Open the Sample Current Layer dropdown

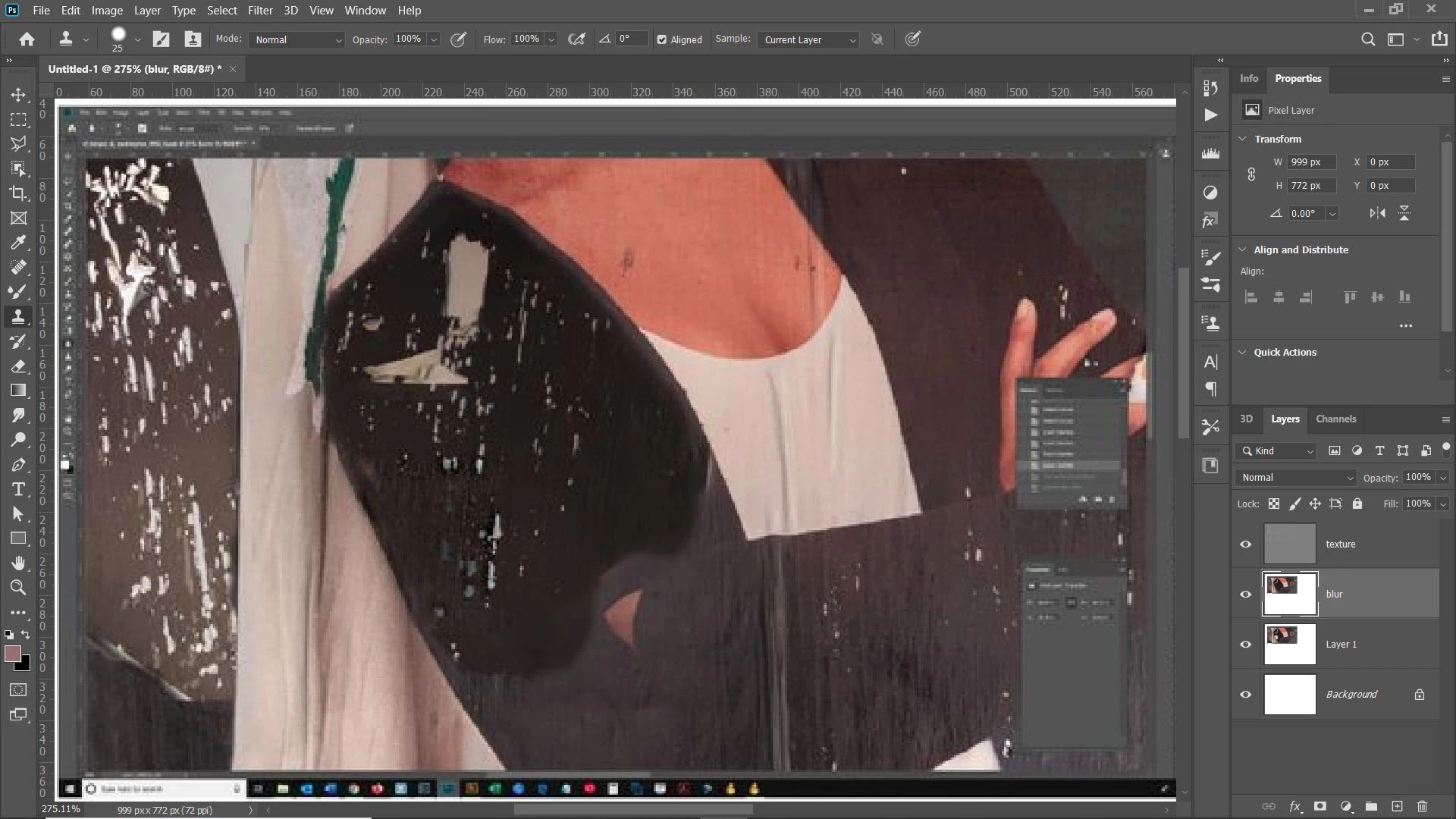coord(808,40)
